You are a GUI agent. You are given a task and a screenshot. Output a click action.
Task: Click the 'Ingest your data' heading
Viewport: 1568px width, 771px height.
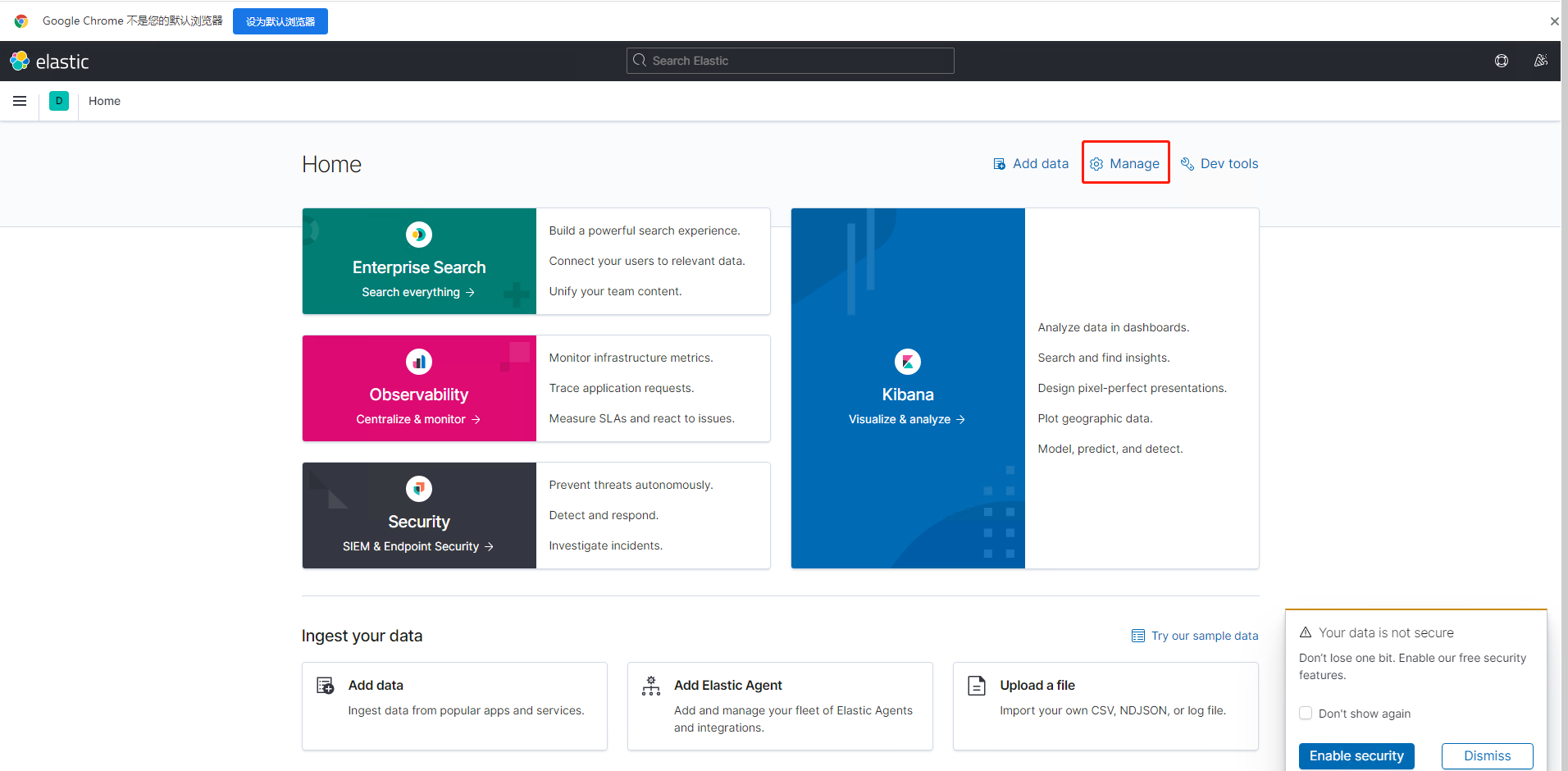click(362, 636)
